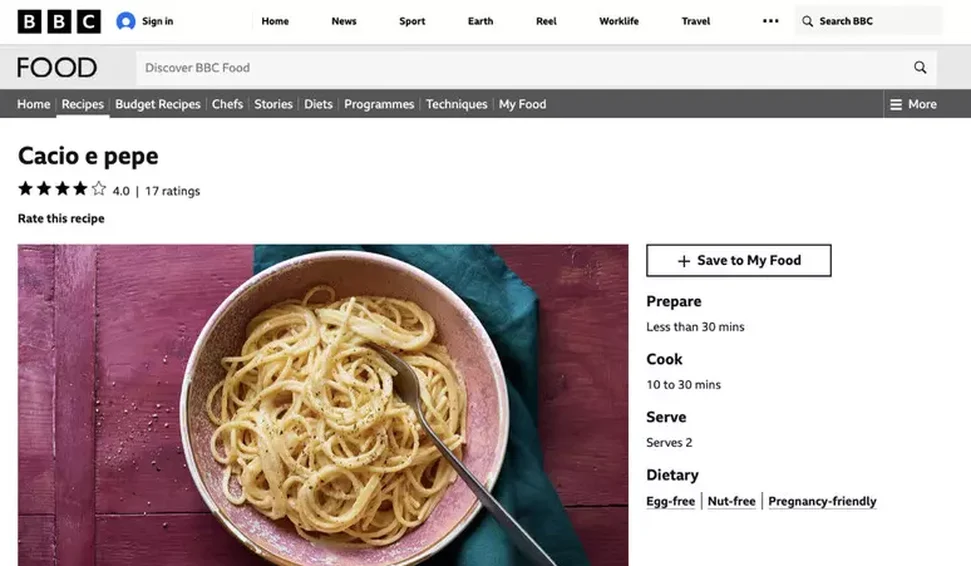The height and width of the screenshot is (566, 971).
Task: Open the Techniques section
Action: click(456, 104)
